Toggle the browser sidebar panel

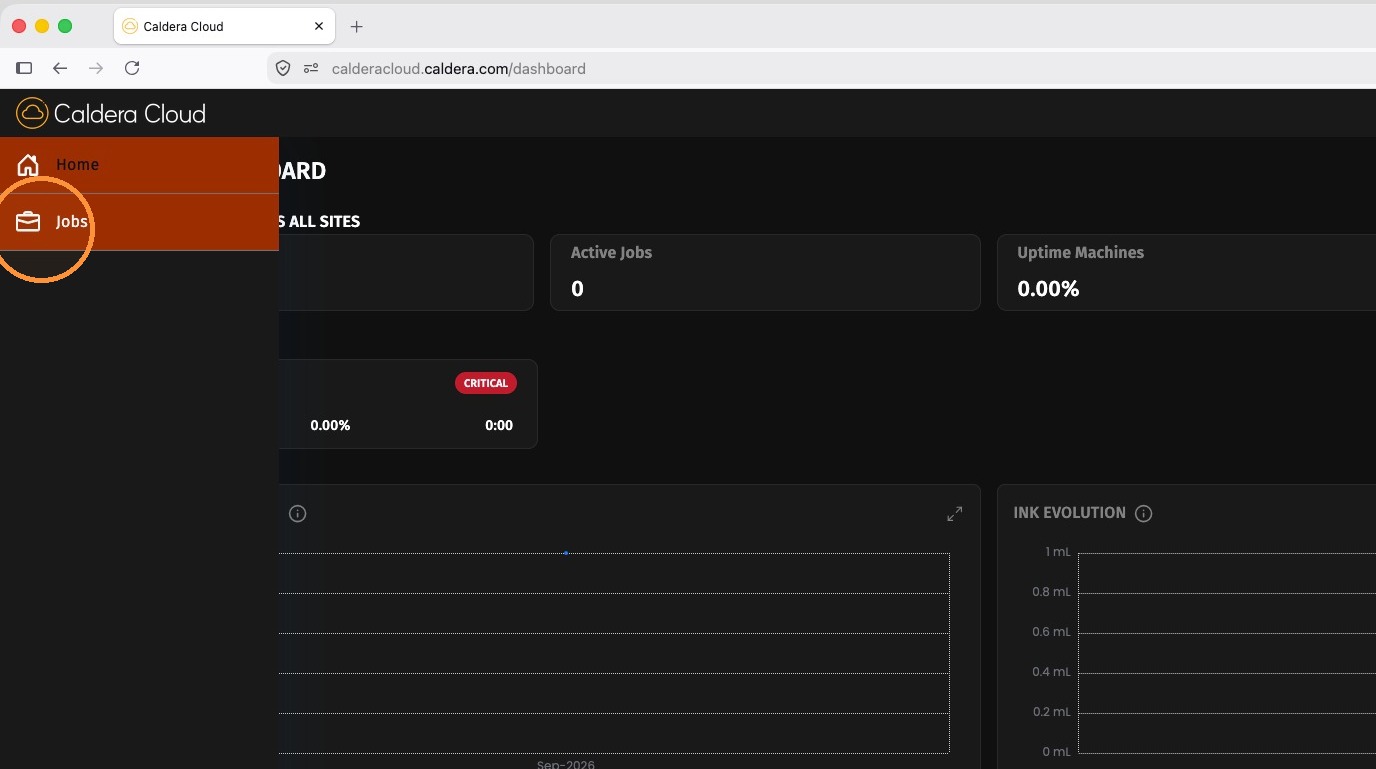[24, 68]
